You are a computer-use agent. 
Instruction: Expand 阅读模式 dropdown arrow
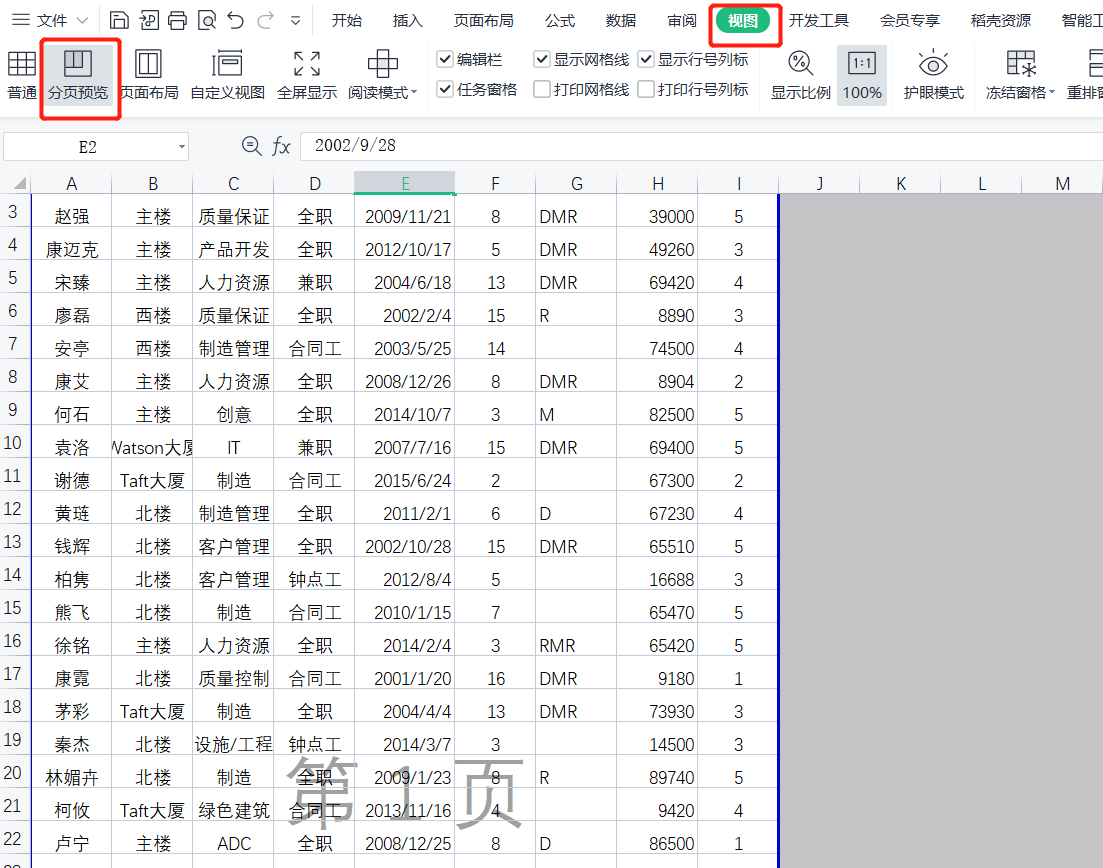click(x=414, y=92)
